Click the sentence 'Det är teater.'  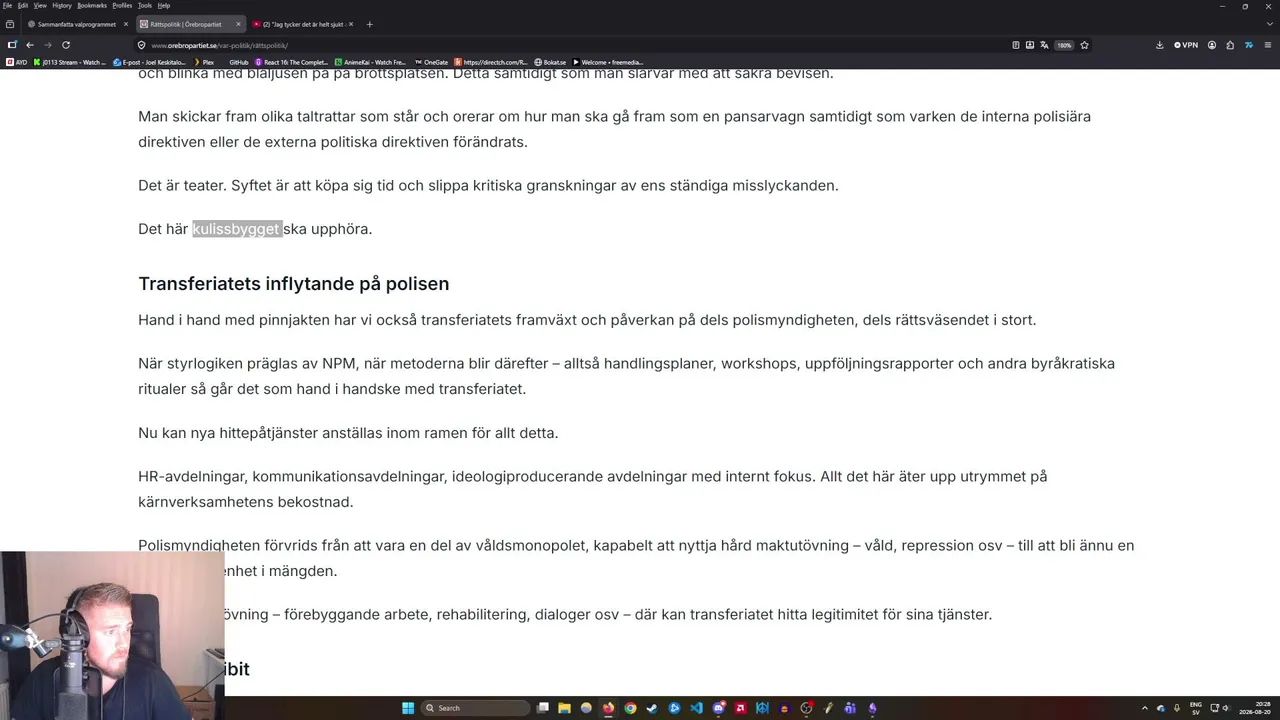click(182, 185)
